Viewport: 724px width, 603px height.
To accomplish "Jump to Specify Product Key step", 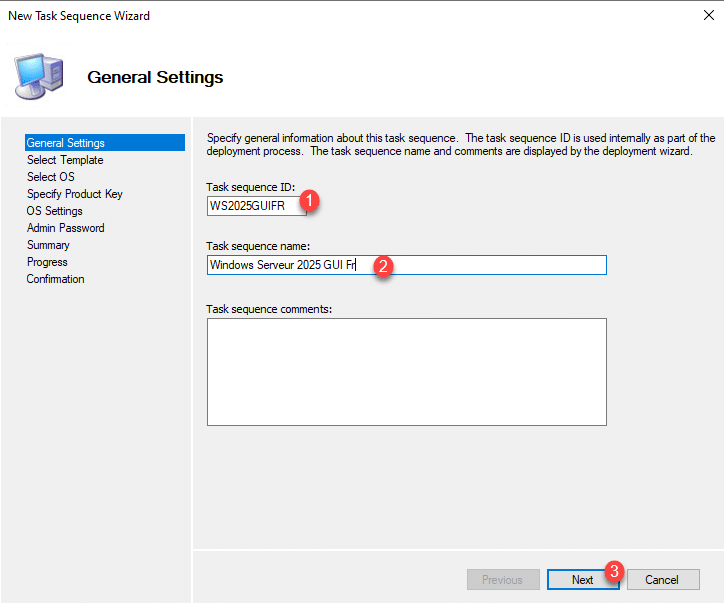I will click(75, 194).
